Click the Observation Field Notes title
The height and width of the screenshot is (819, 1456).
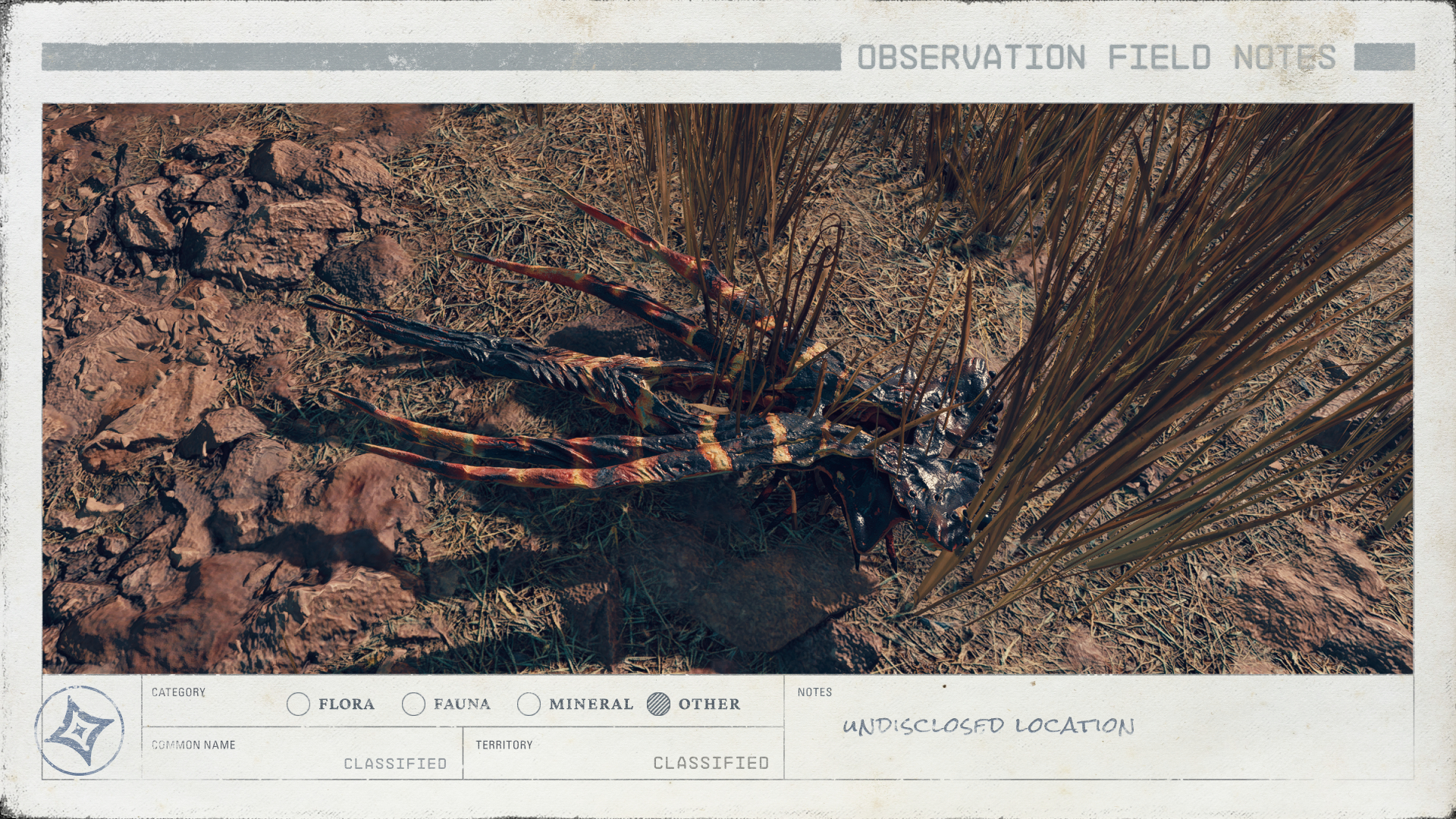[x=1097, y=58]
